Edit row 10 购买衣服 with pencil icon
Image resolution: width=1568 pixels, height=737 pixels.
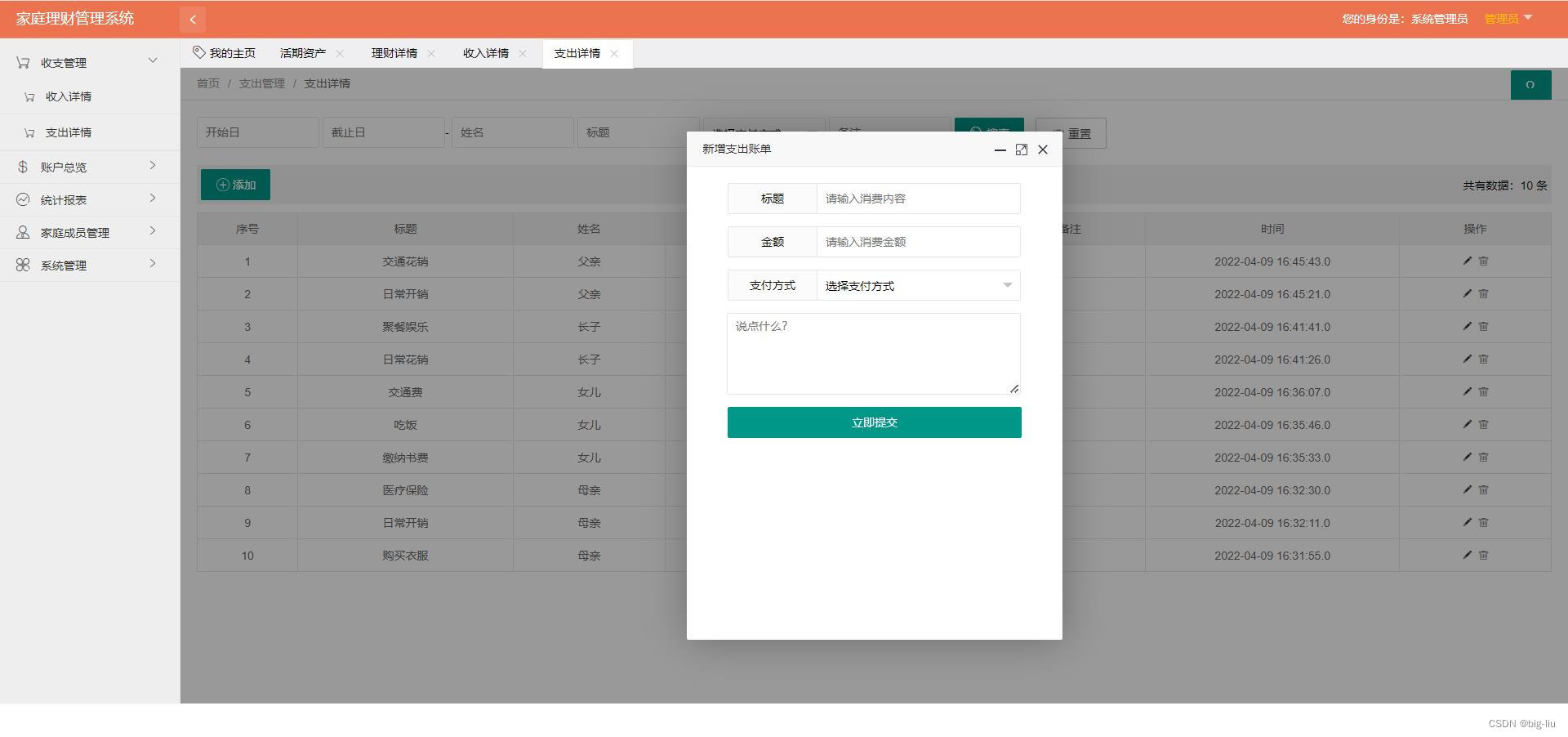(x=1467, y=555)
